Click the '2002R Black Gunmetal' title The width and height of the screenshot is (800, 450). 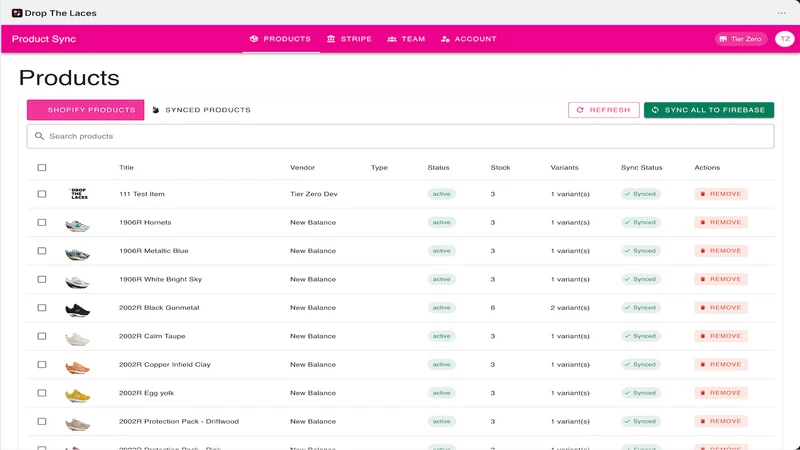coord(159,308)
